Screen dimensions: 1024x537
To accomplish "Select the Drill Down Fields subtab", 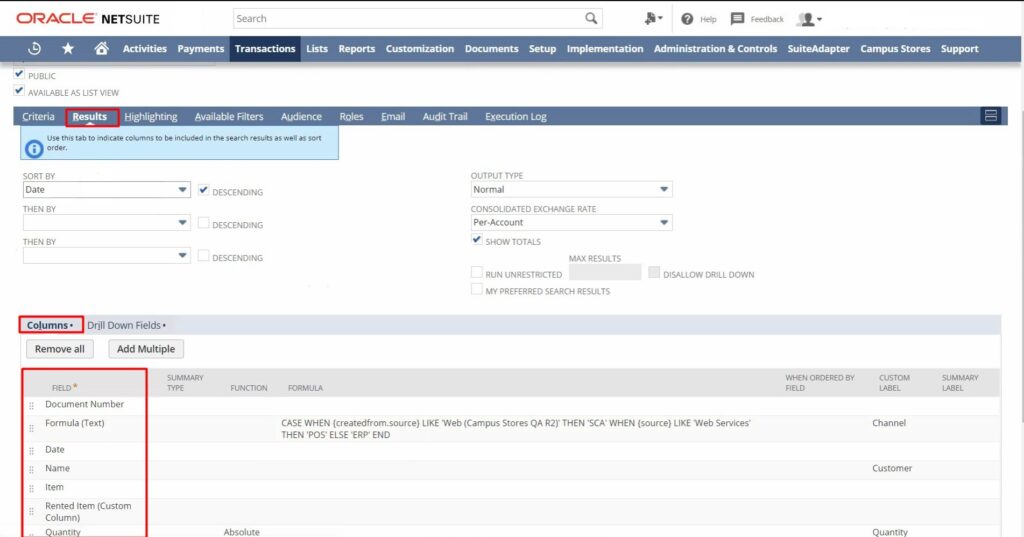I will (x=126, y=325).
